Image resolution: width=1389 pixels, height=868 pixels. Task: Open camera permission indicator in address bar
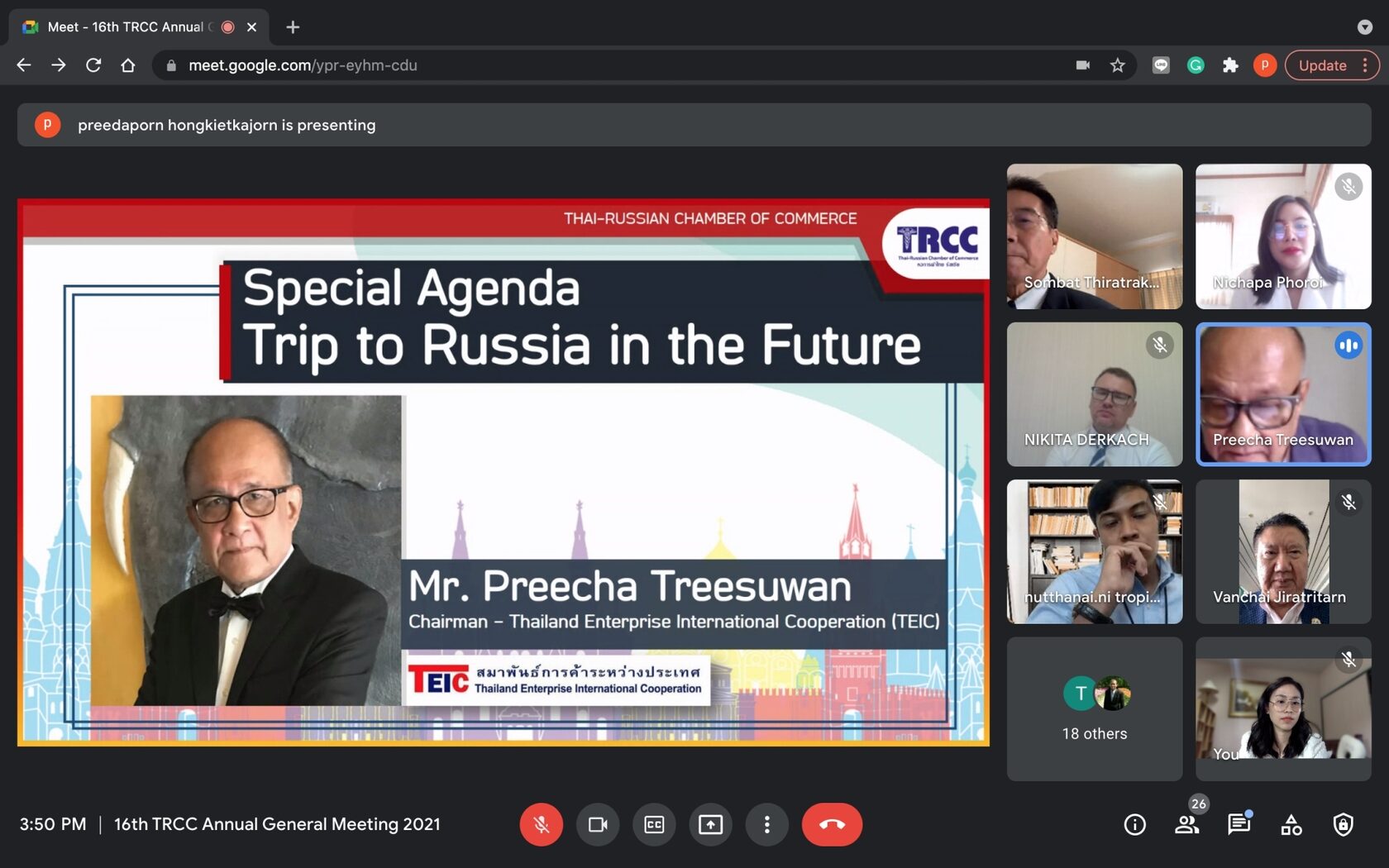point(1082,65)
